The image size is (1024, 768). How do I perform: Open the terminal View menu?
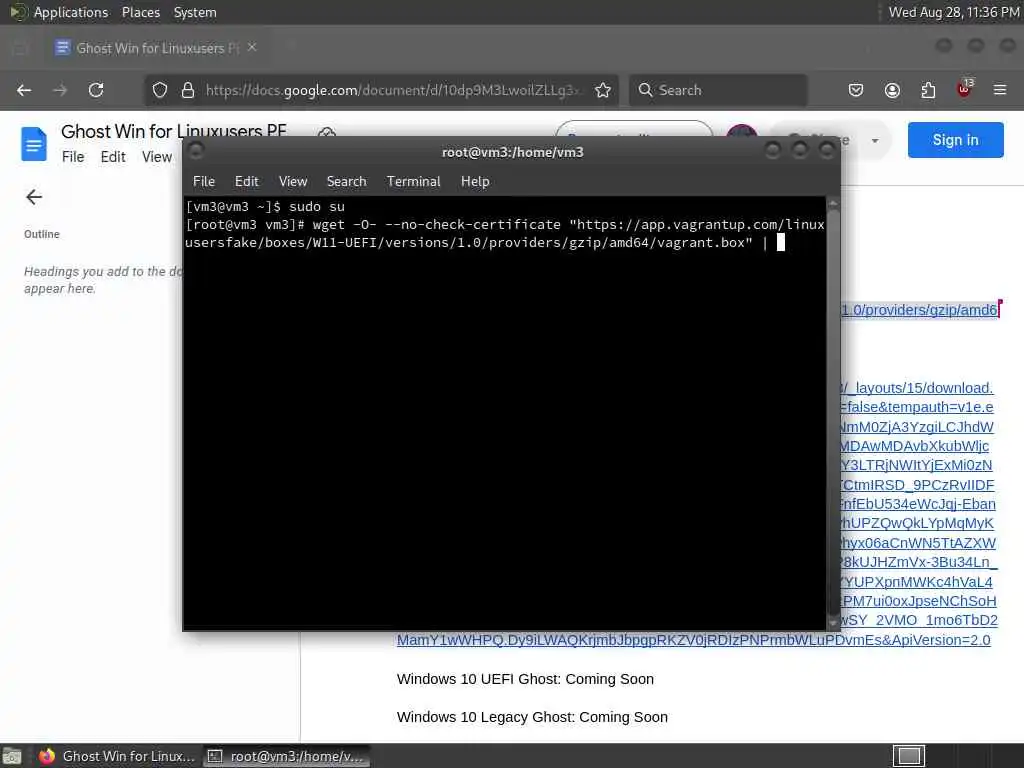point(293,182)
